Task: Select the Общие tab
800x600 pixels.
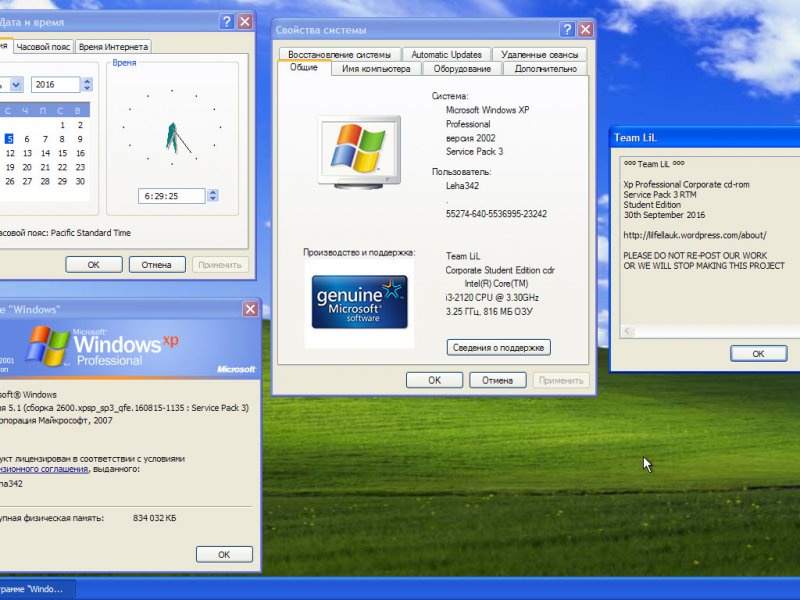Action: click(x=304, y=67)
